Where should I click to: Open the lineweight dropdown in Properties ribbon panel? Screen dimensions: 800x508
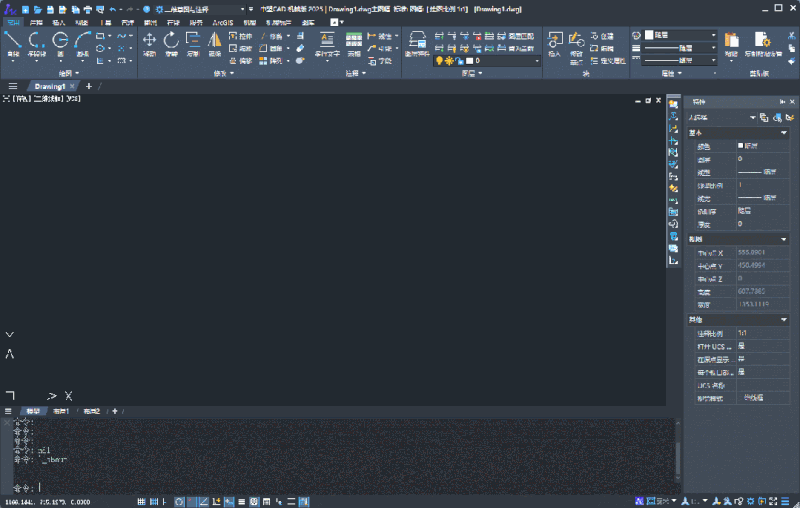pyautogui.click(x=713, y=48)
